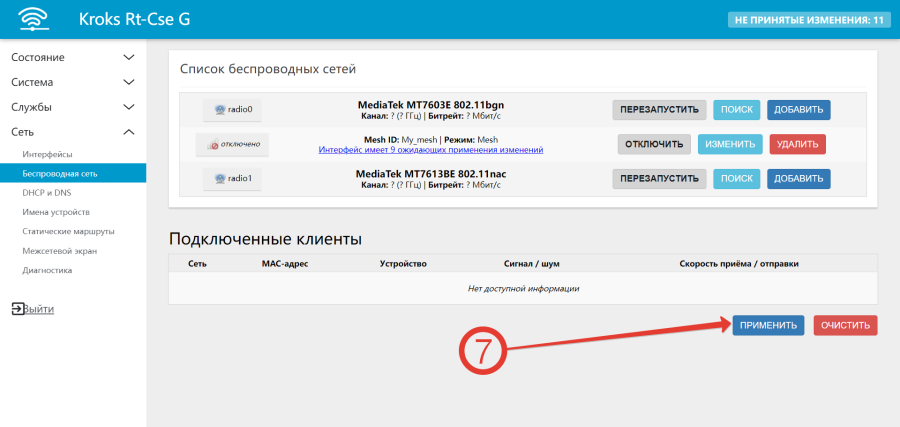Click the Kroks Wi-Fi logo icon
900x427 pixels.
click(34, 19)
